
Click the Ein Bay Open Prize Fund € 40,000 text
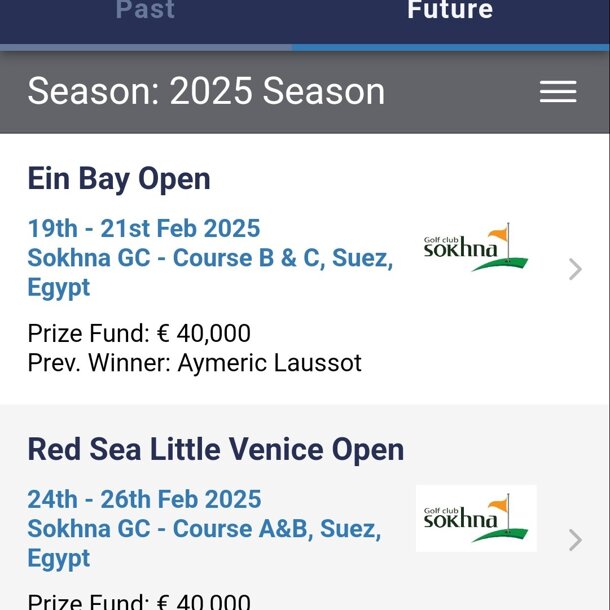pyautogui.click(x=139, y=333)
